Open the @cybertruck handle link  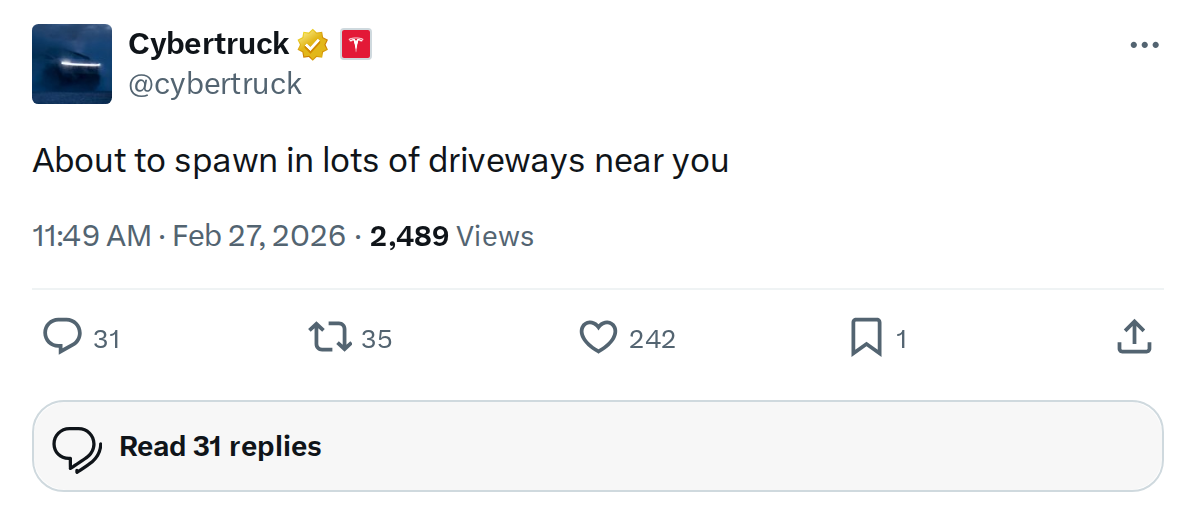[x=215, y=83]
